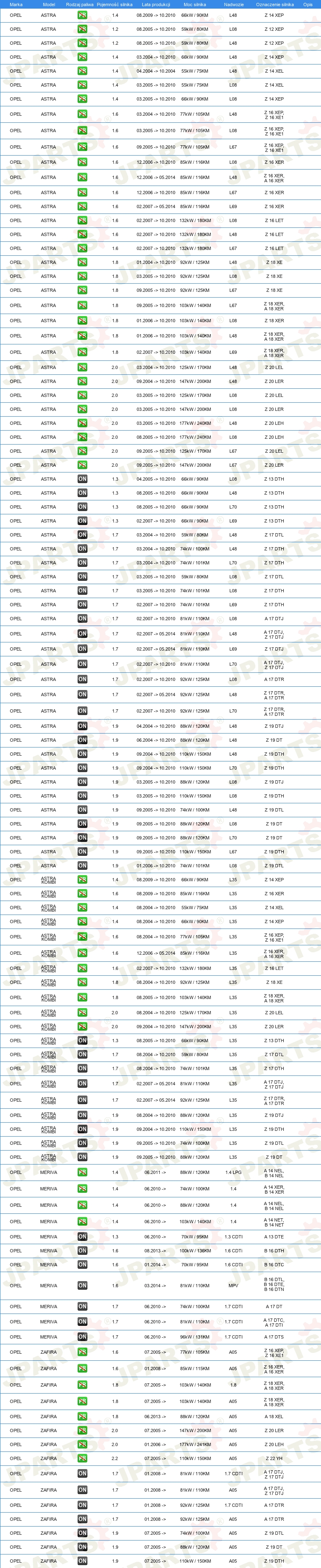Click diesel ON icon in Meriva MPV row

coord(82,1286)
